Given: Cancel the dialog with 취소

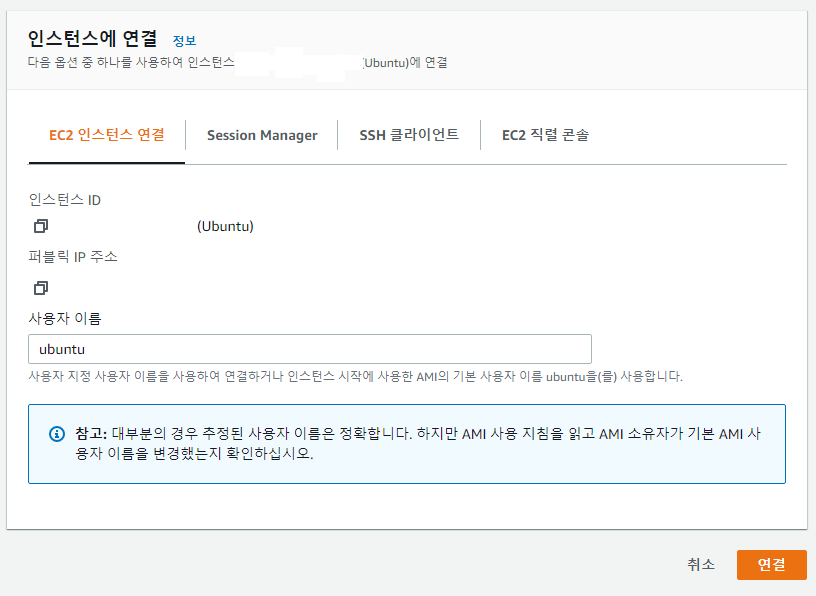Looking at the screenshot, I should tap(703, 564).
